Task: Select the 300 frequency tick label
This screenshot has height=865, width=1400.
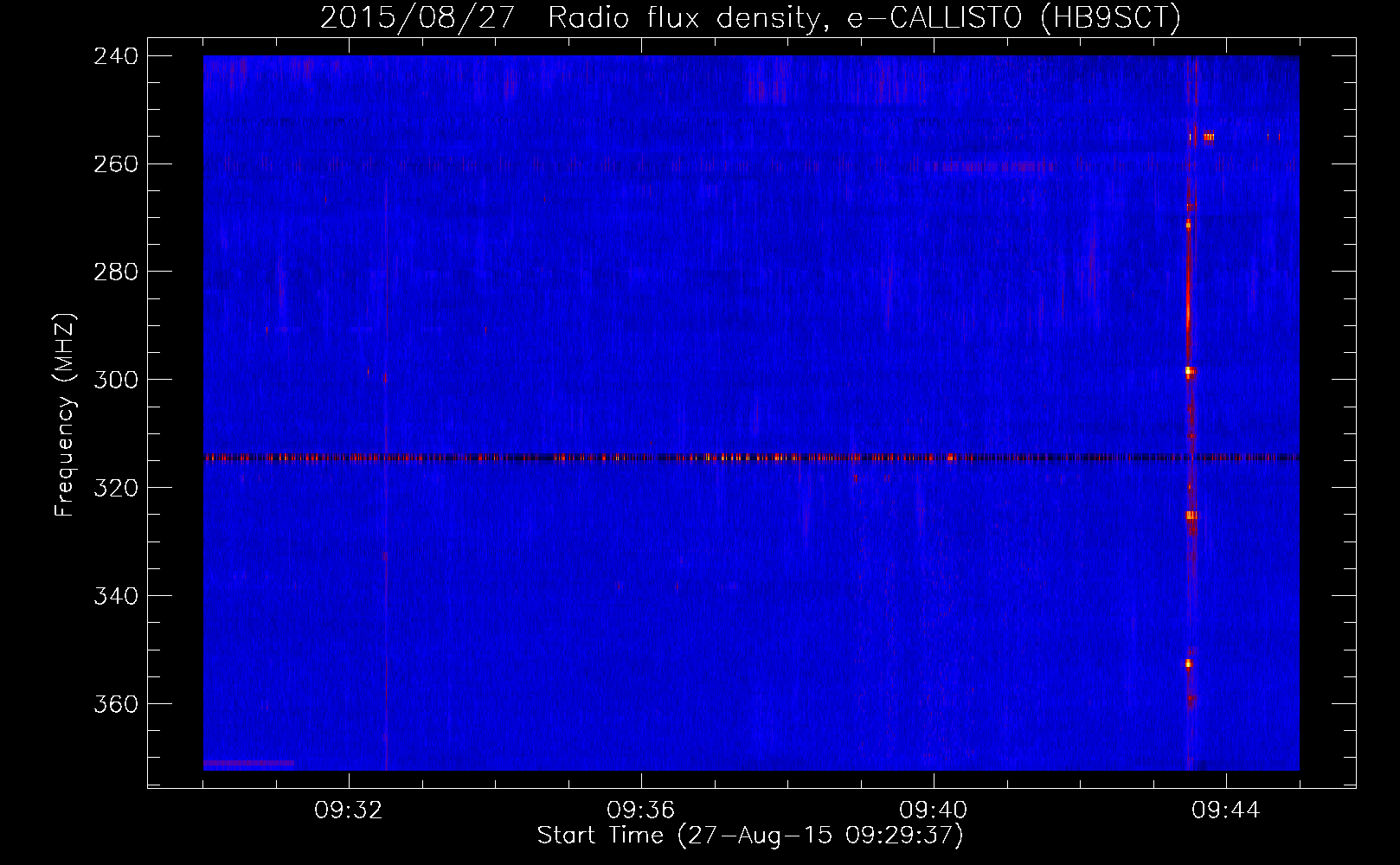Action: point(116,380)
